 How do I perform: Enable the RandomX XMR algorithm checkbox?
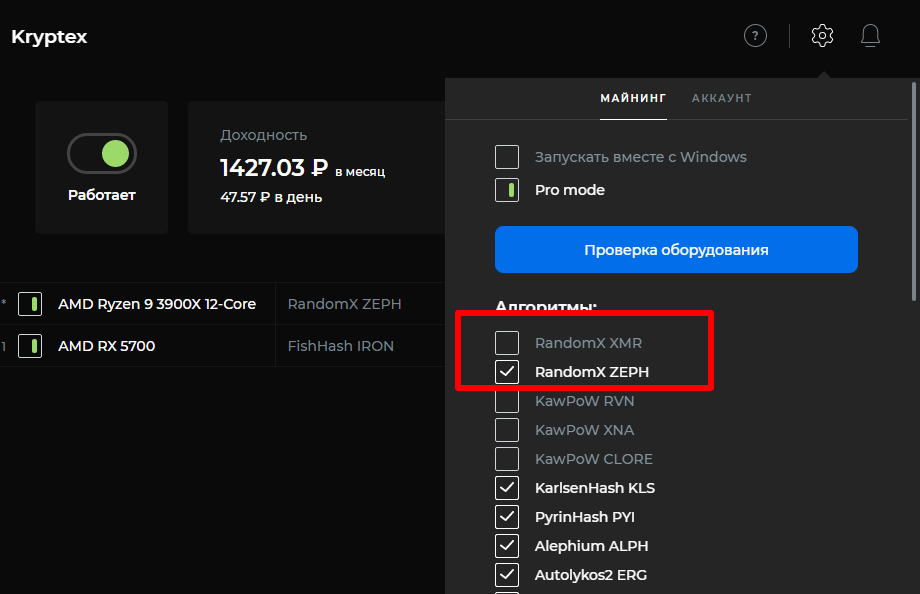pos(507,343)
